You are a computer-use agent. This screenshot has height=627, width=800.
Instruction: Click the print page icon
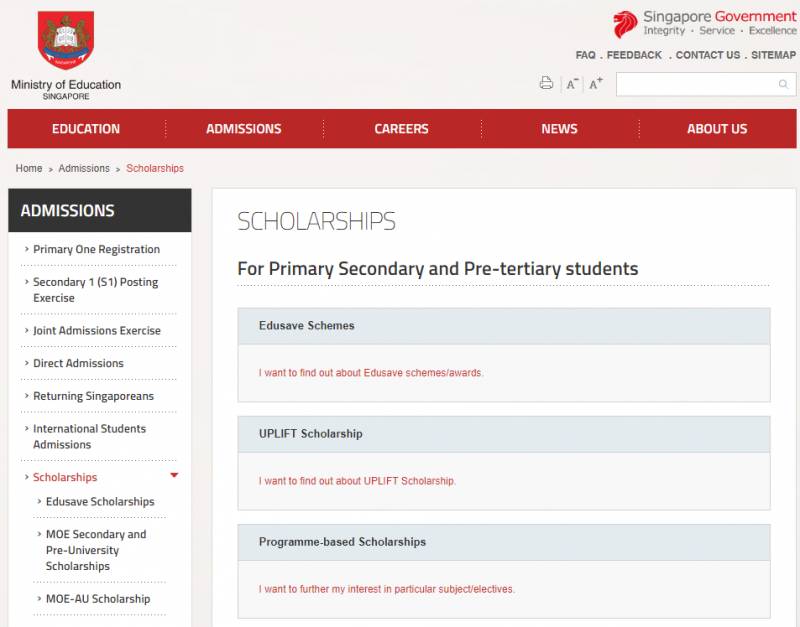pyautogui.click(x=546, y=83)
